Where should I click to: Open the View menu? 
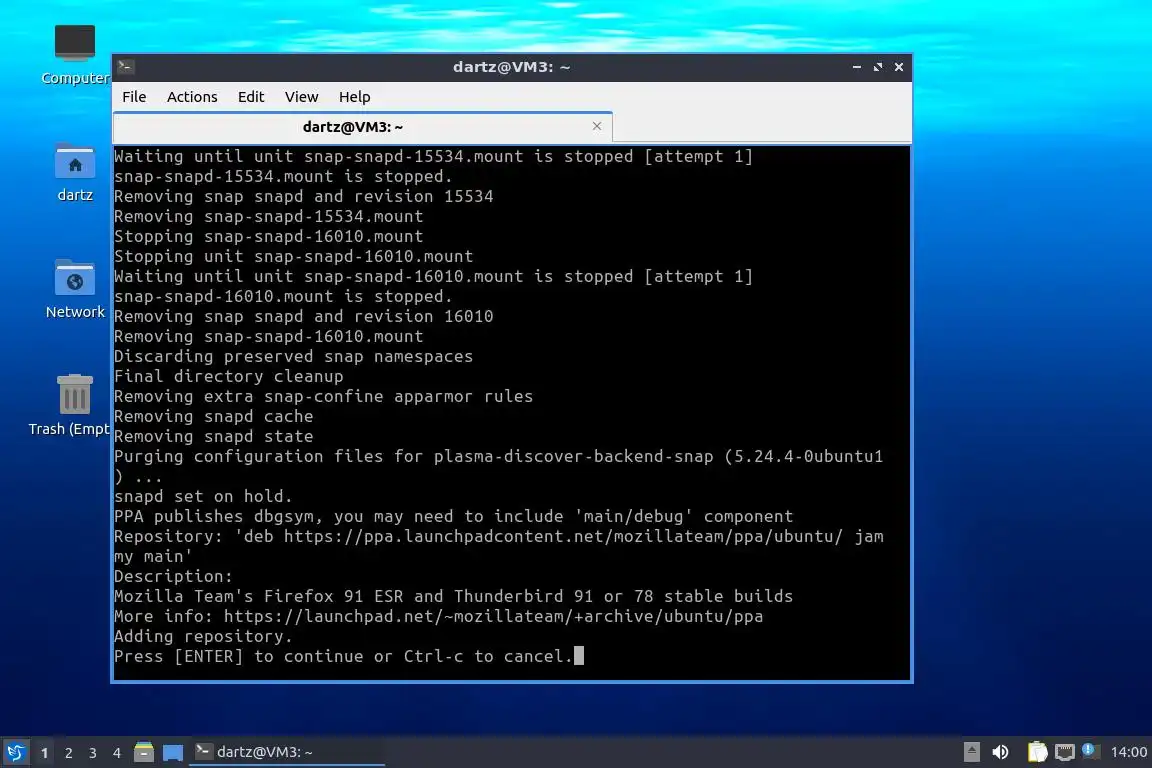[x=301, y=97]
